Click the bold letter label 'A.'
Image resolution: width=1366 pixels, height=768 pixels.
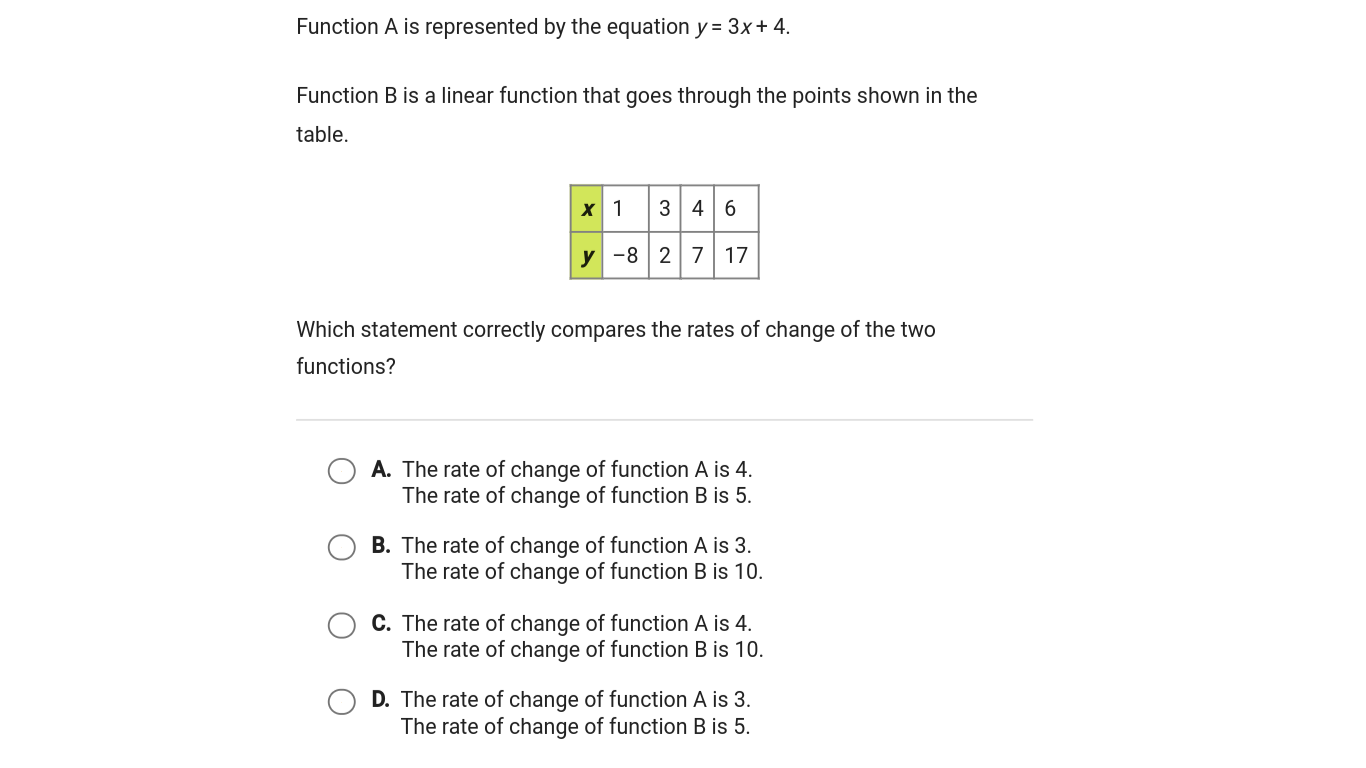[x=381, y=469]
